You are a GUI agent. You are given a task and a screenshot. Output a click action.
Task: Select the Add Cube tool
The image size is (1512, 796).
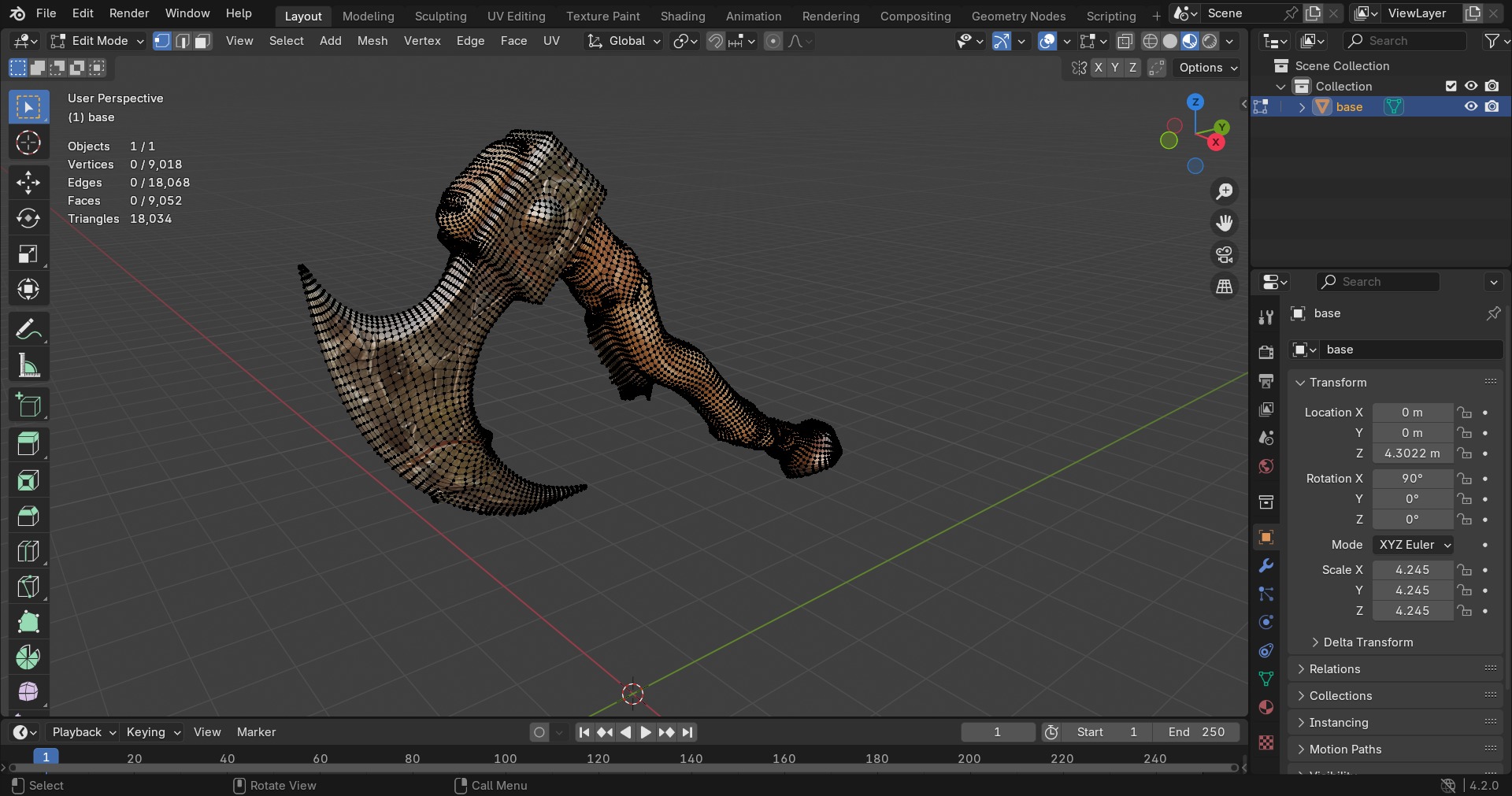(28, 405)
